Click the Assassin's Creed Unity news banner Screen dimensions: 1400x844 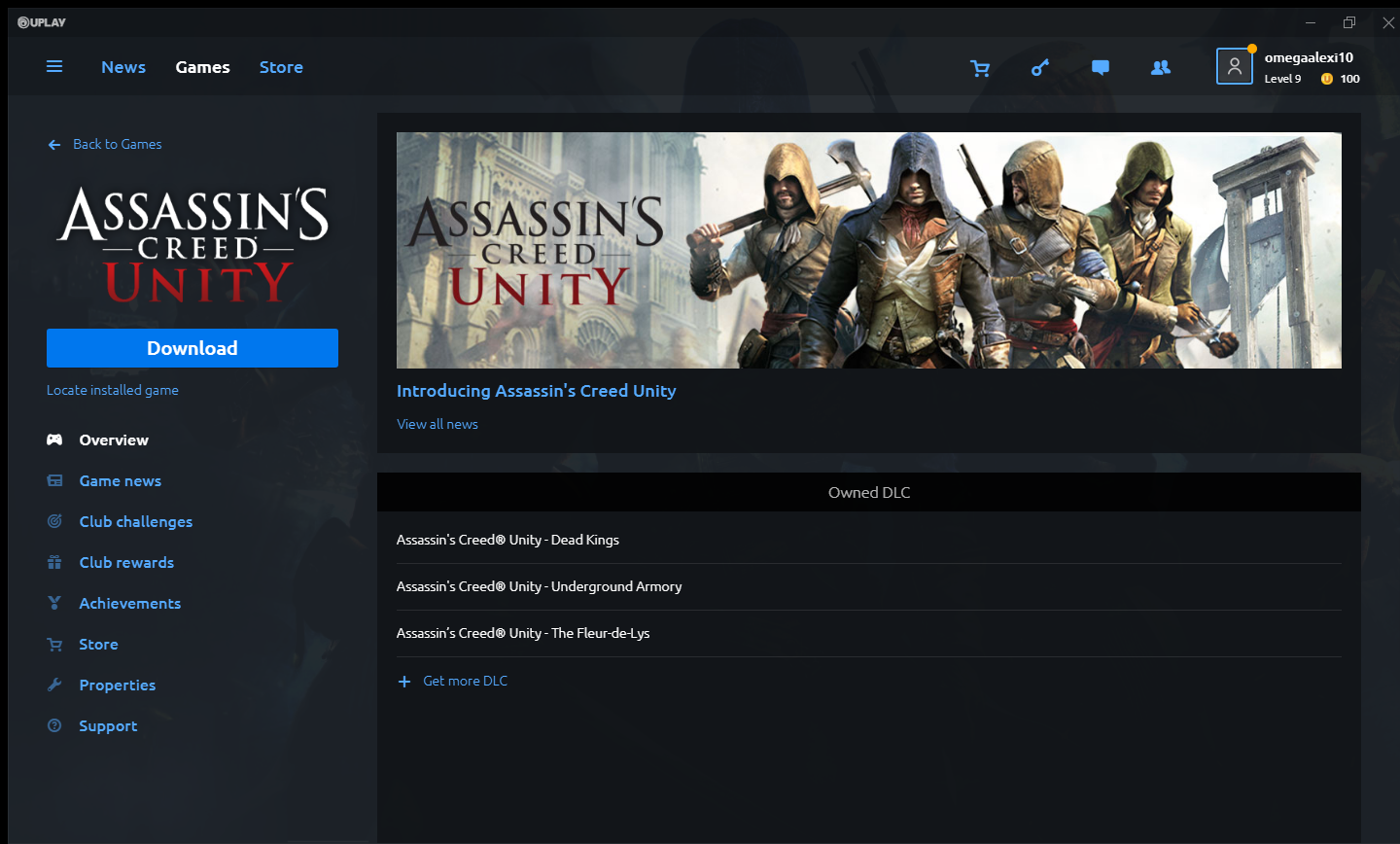pyautogui.click(x=869, y=251)
